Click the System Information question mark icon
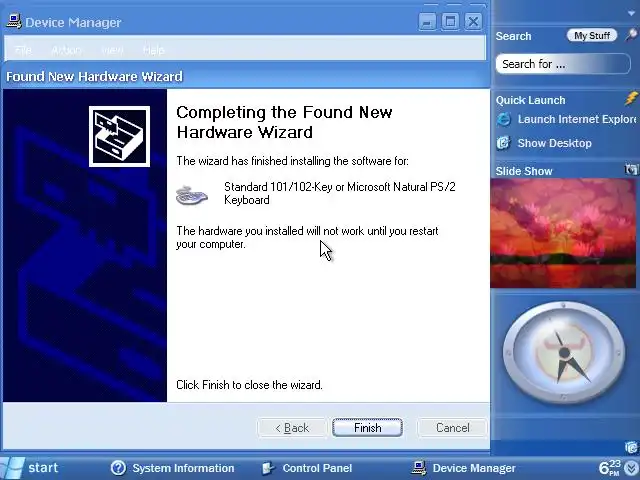Viewport: 640px width, 480px height. pos(118,468)
